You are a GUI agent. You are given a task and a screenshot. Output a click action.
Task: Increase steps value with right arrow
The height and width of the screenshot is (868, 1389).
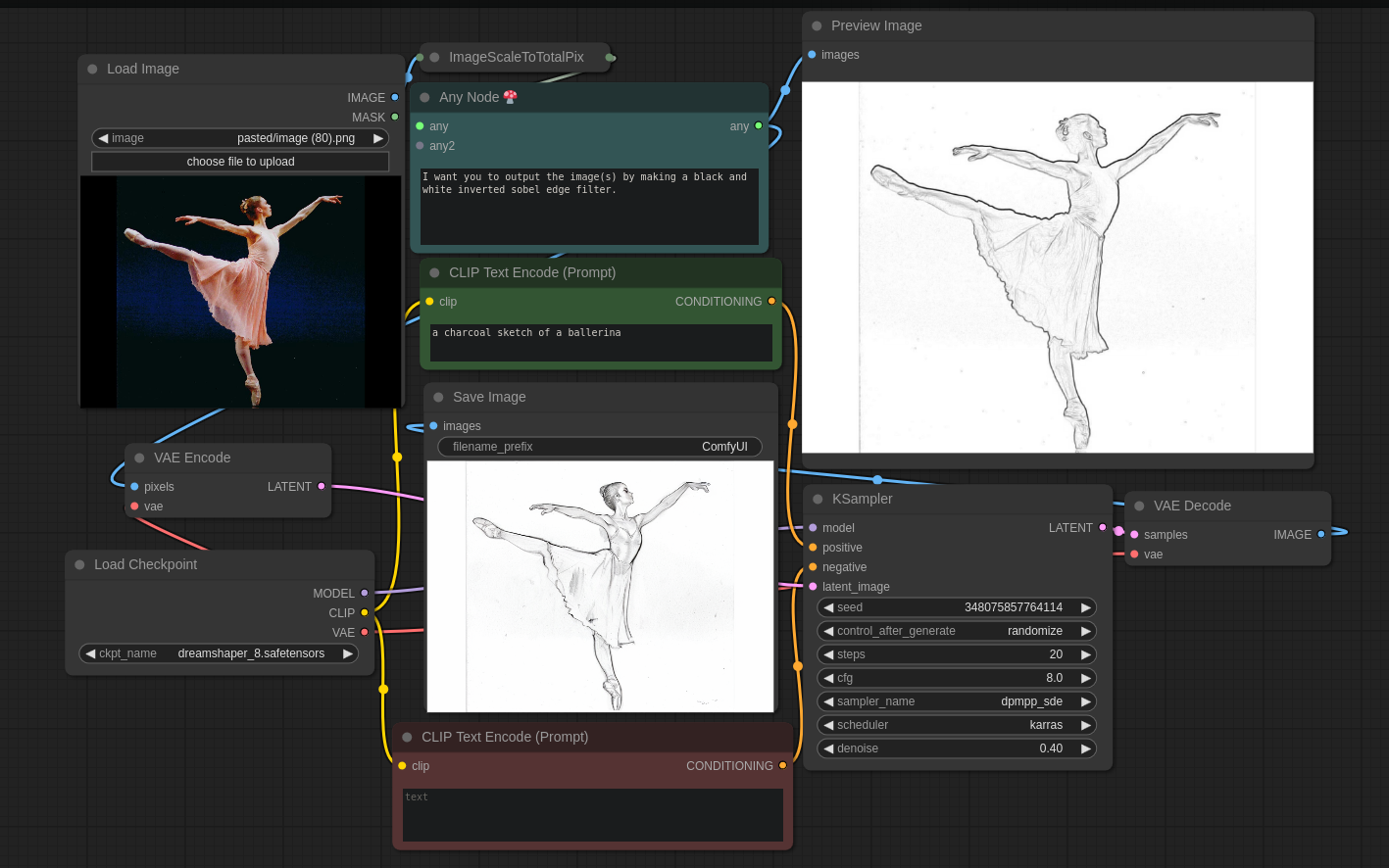tap(1085, 654)
